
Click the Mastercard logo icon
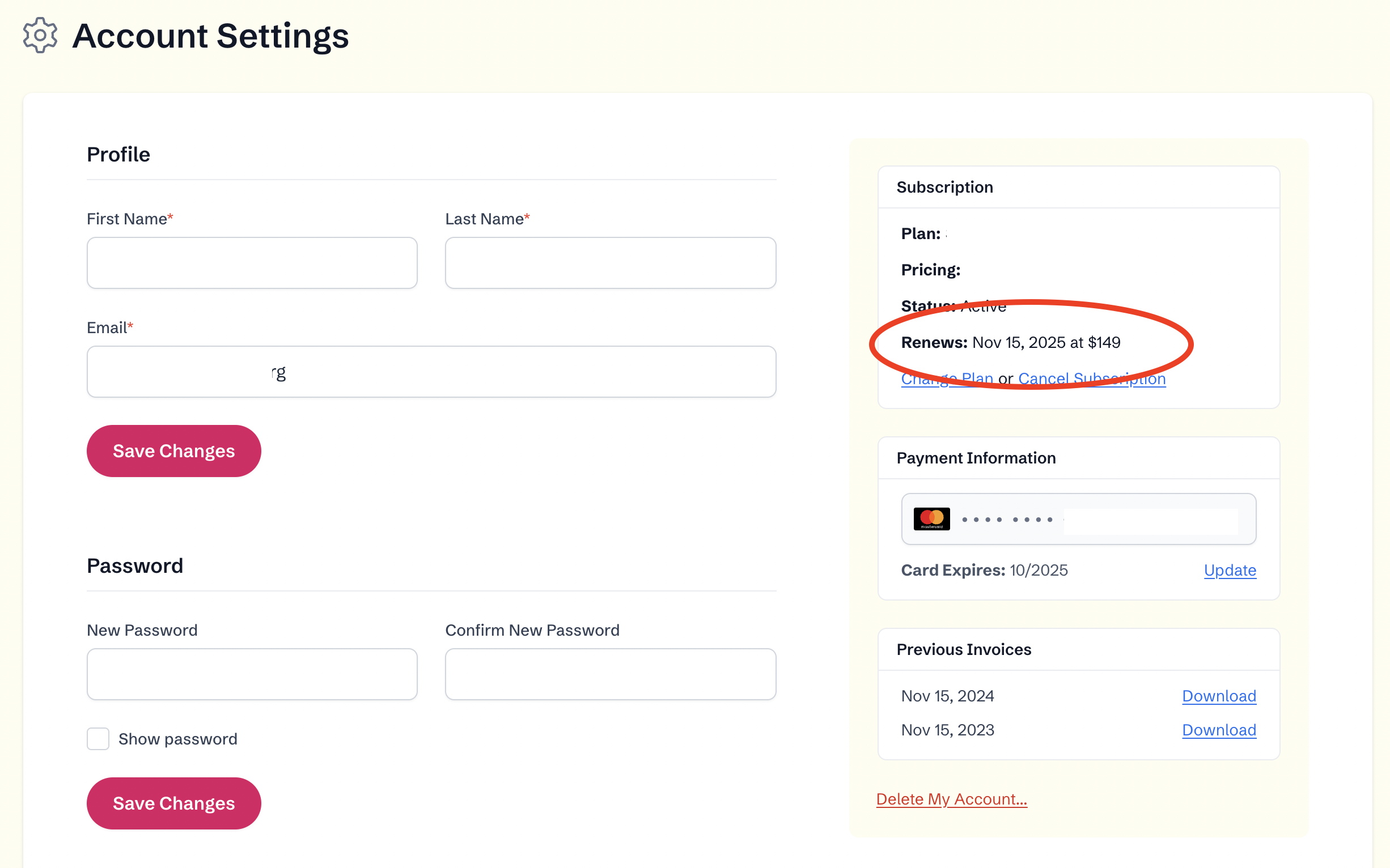931,519
